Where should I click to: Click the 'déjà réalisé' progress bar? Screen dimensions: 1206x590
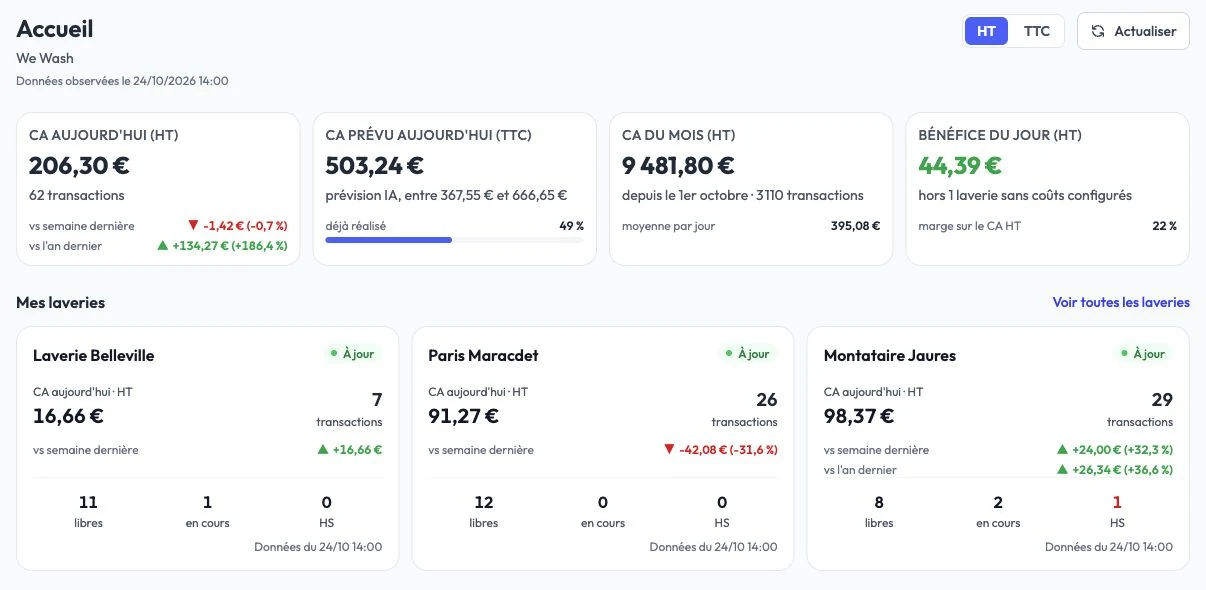pyautogui.click(x=455, y=240)
